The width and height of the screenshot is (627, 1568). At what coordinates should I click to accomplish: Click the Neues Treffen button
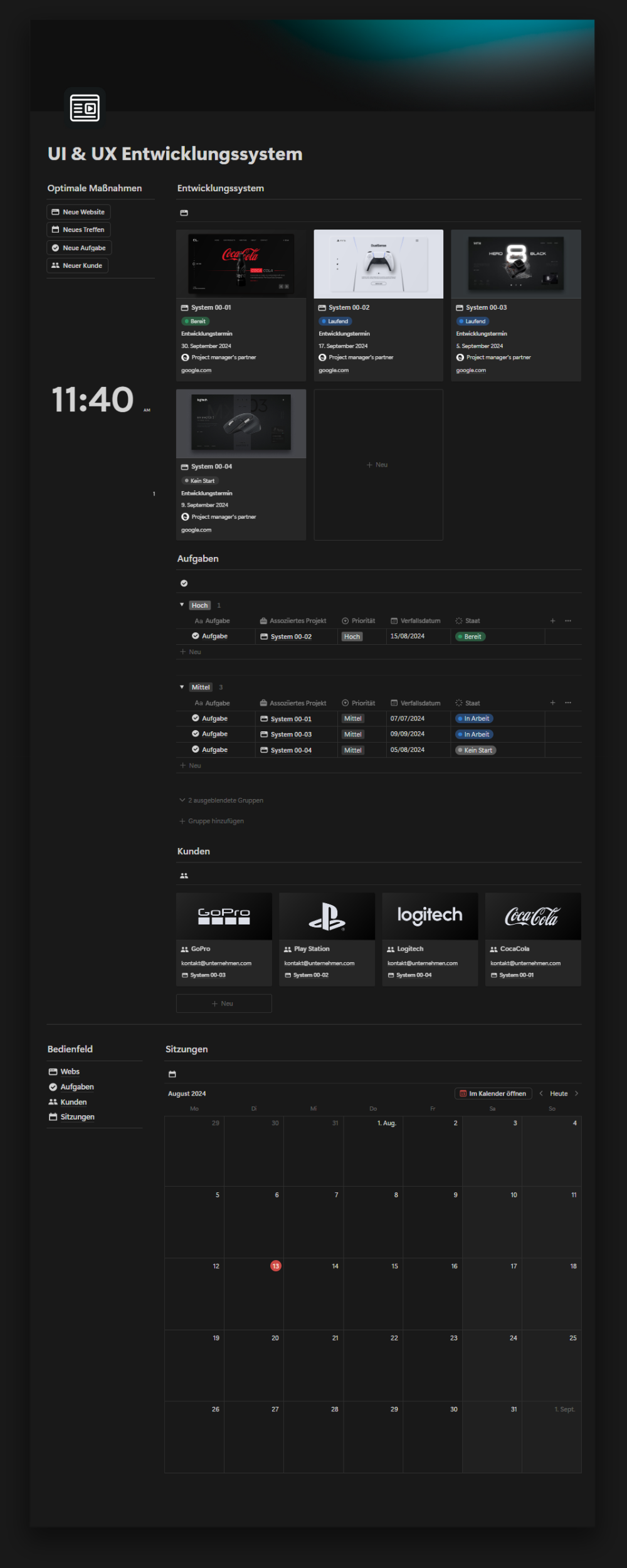(78, 230)
